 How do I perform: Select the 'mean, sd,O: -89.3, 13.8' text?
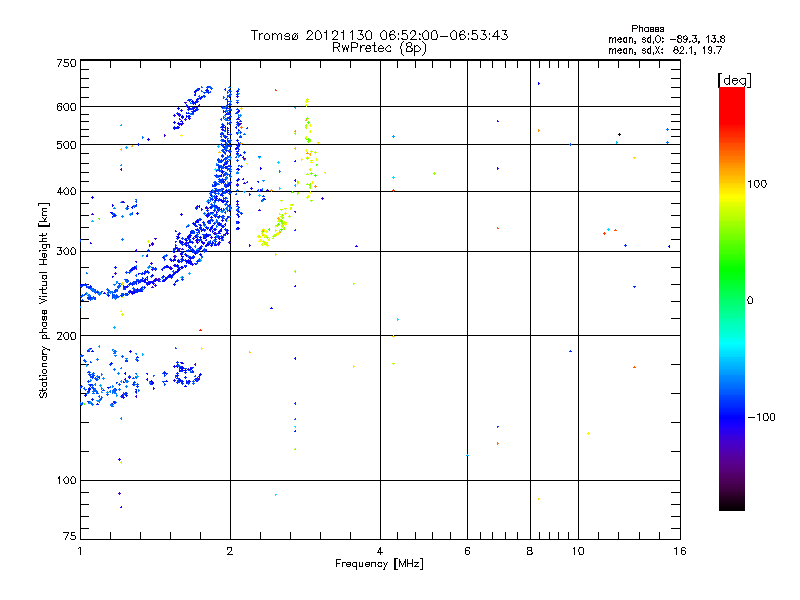666,39
